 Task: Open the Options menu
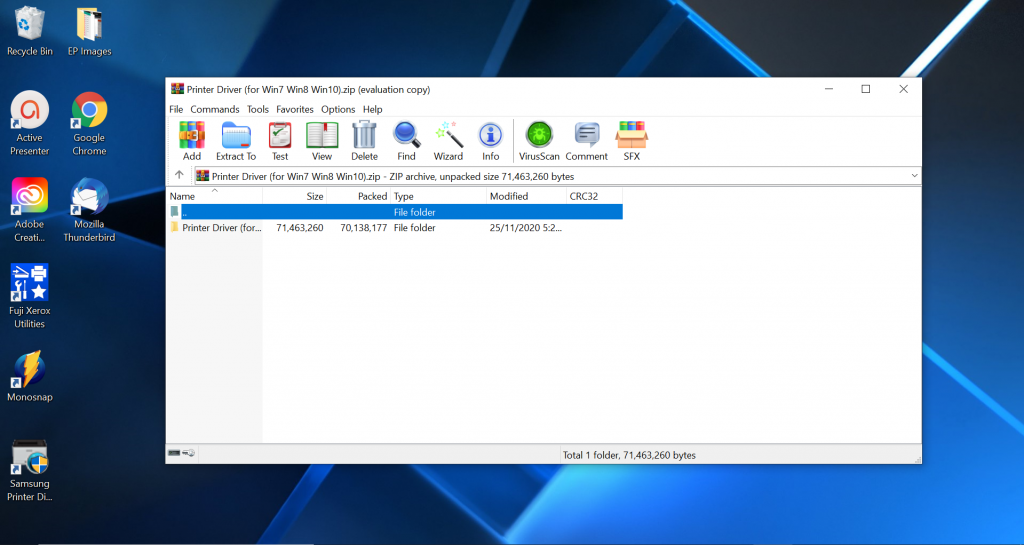[x=338, y=109]
